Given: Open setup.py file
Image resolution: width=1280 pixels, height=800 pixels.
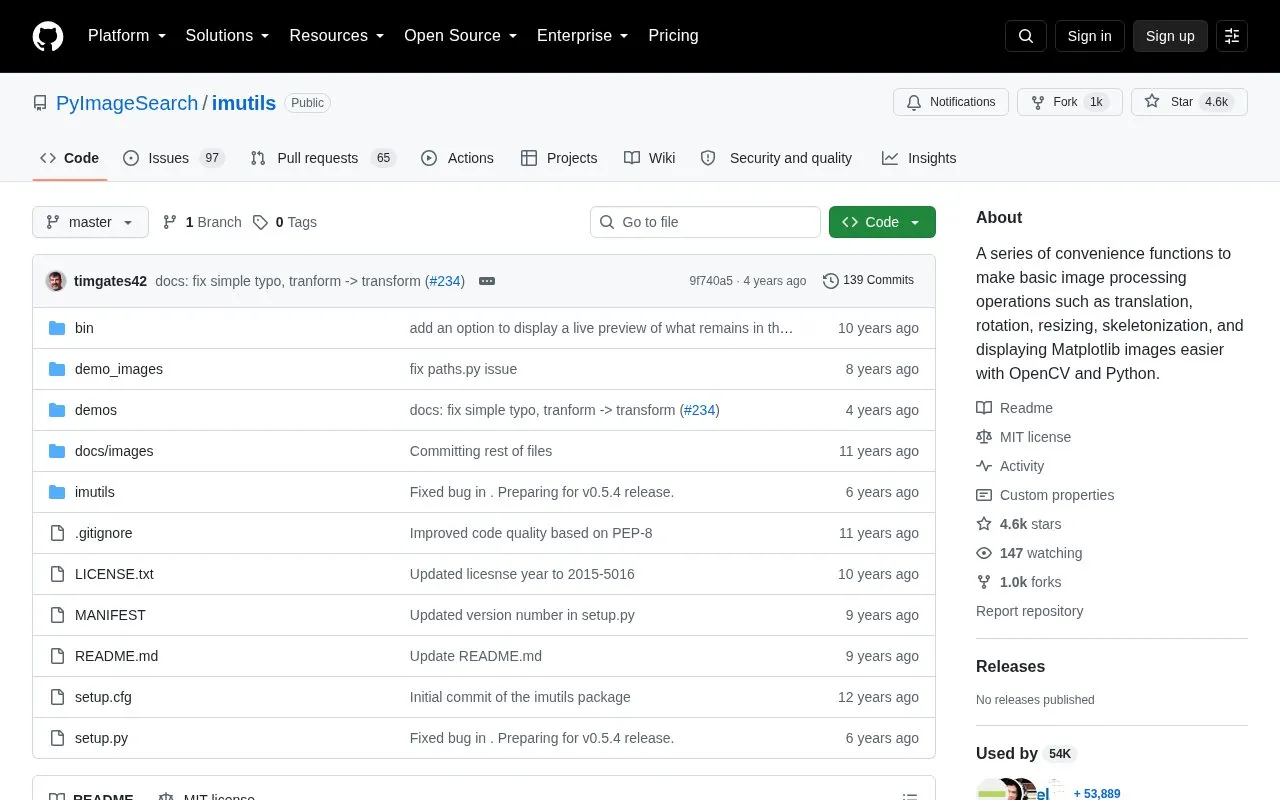Looking at the screenshot, I should (x=101, y=738).
